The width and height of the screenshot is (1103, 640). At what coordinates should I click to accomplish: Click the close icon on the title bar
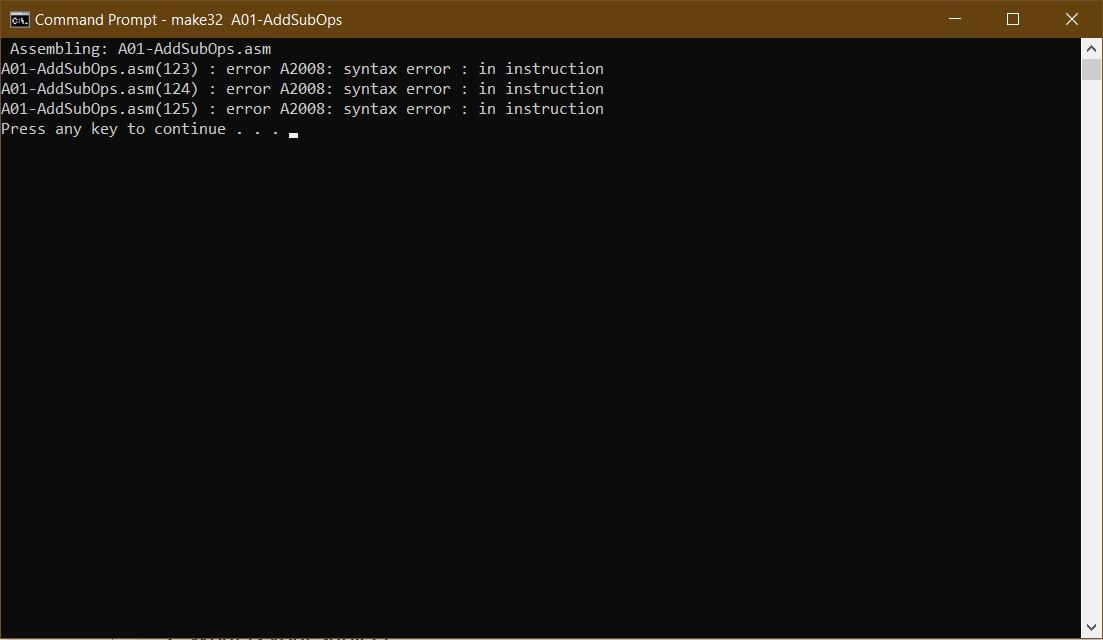[x=1072, y=19]
